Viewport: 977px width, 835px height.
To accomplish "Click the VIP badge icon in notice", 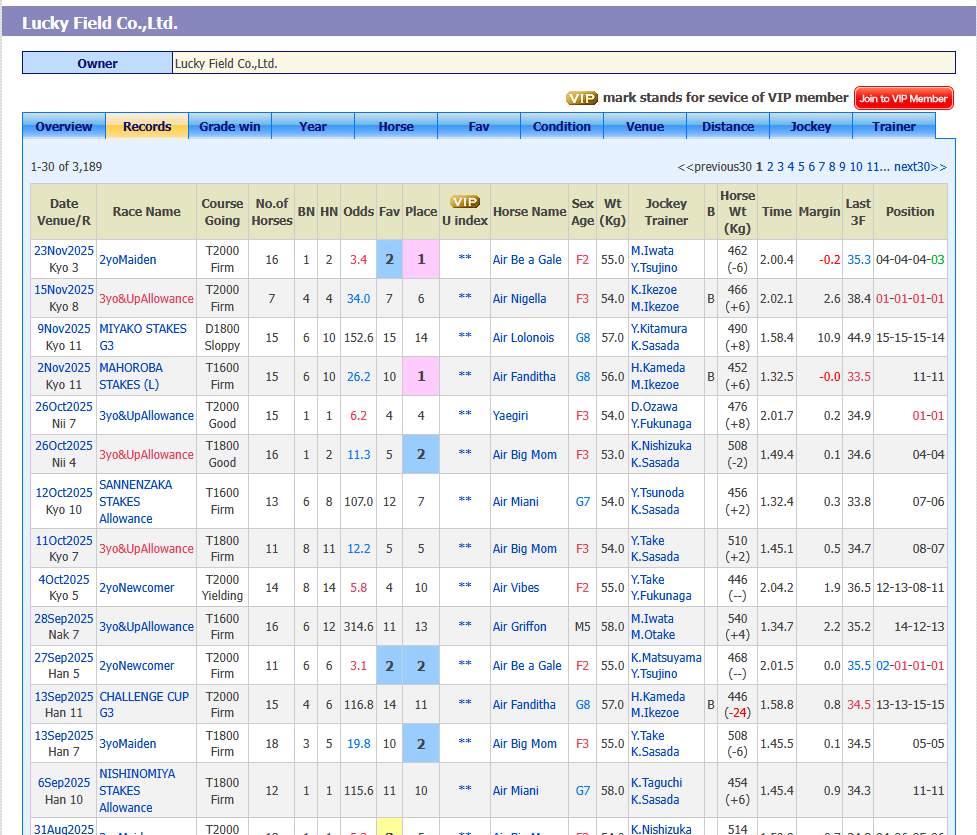I will [581, 98].
